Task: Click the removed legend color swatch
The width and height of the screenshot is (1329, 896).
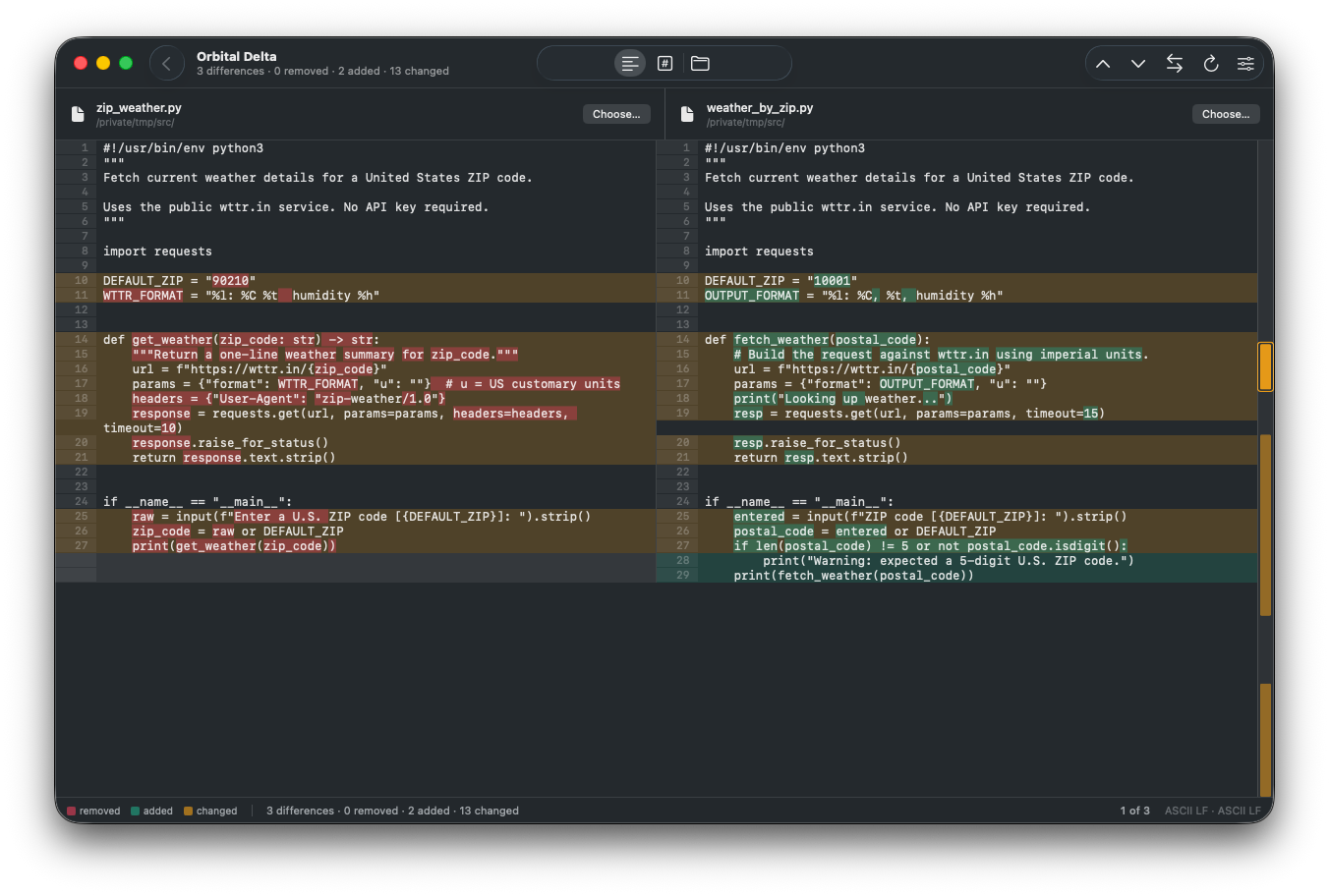Action: (72, 811)
